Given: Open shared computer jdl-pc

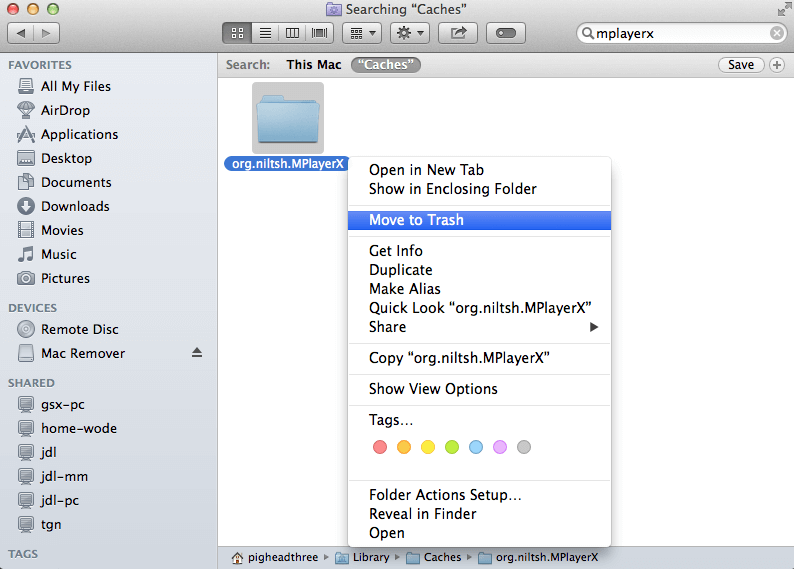Looking at the screenshot, I should coord(60,500).
